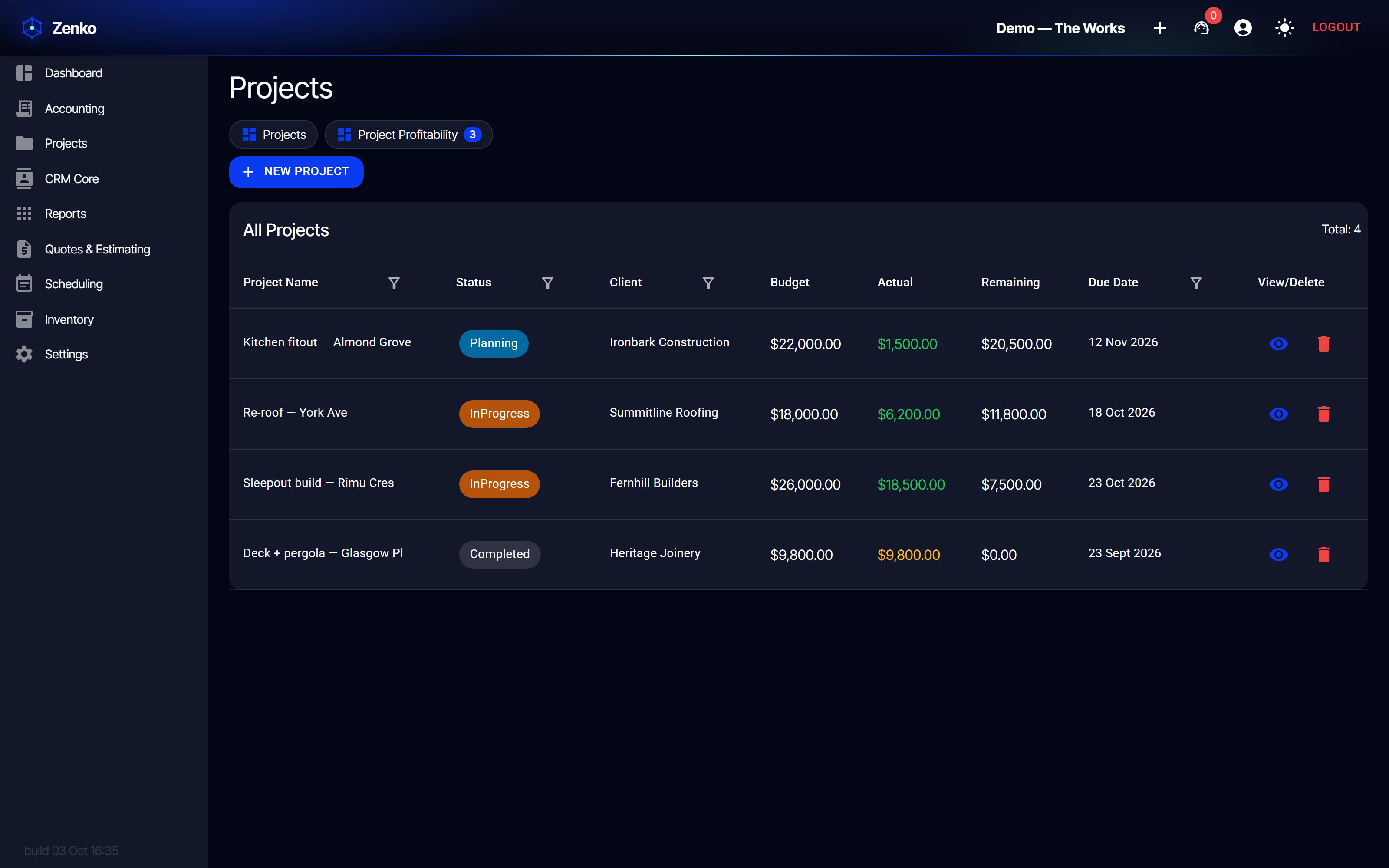Click Demo — The Works company name
The height and width of the screenshot is (868, 1389).
click(x=1060, y=27)
